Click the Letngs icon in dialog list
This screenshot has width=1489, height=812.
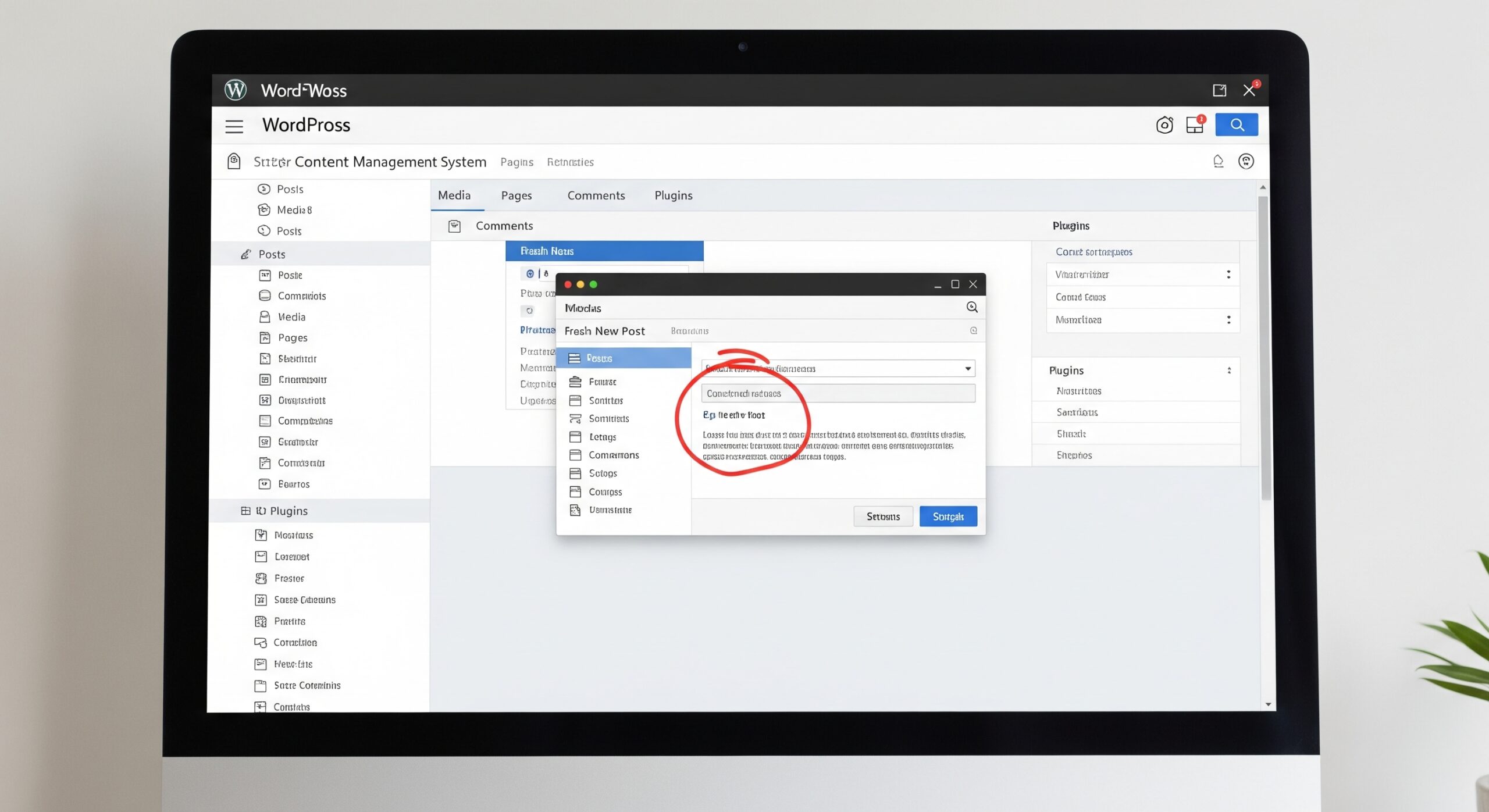[575, 437]
